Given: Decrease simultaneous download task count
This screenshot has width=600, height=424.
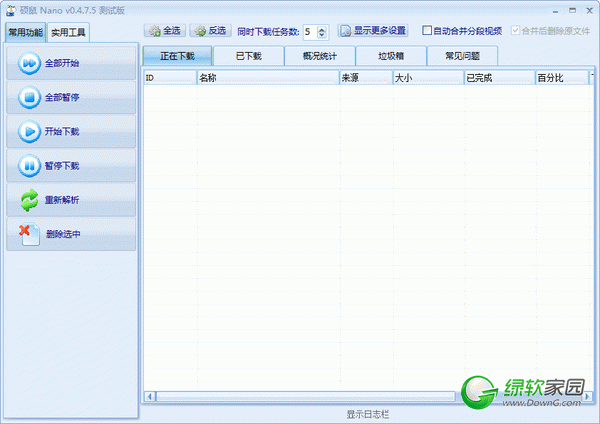Looking at the screenshot, I should point(322,35).
